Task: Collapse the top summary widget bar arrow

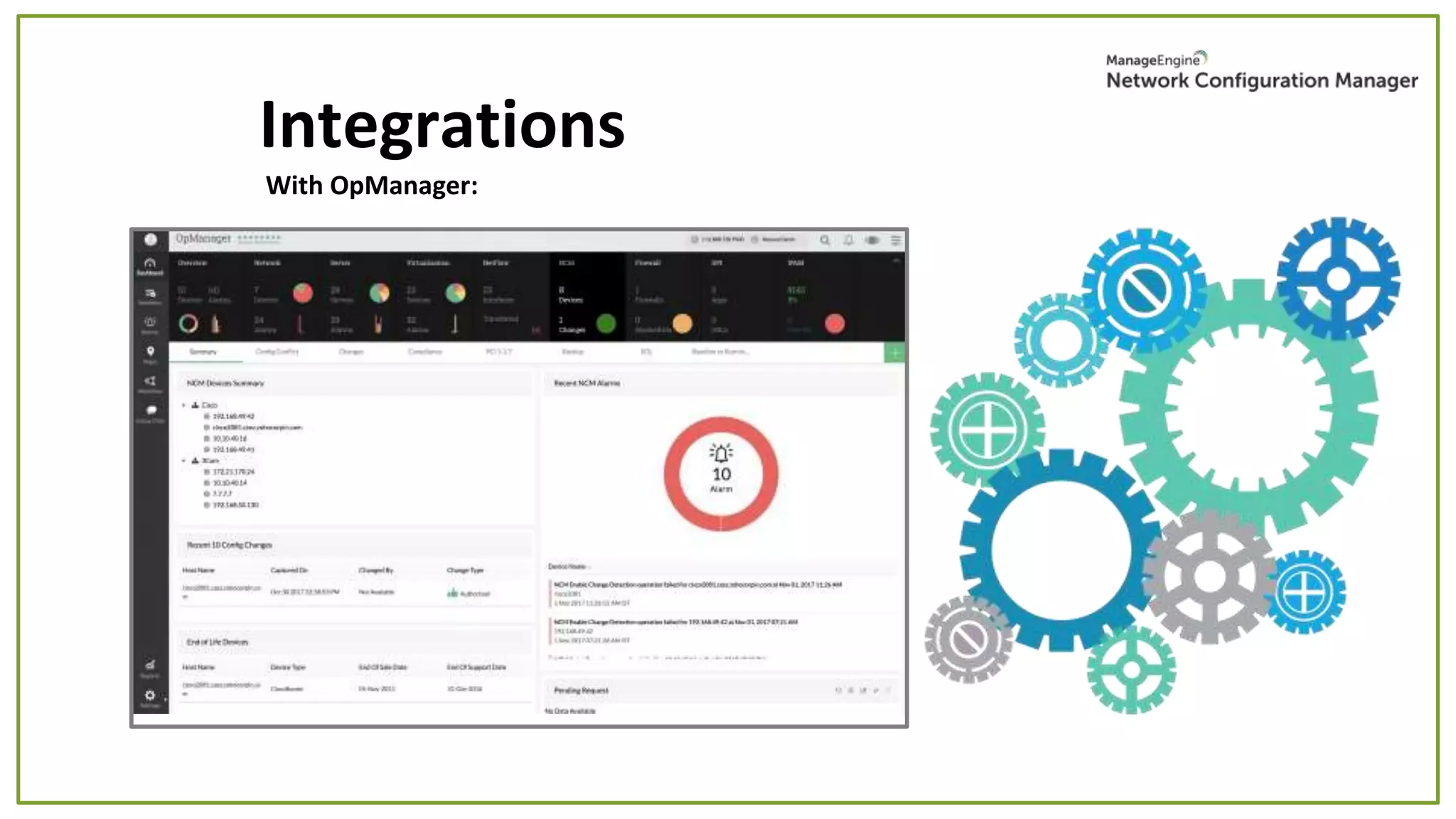Action: (896, 262)
